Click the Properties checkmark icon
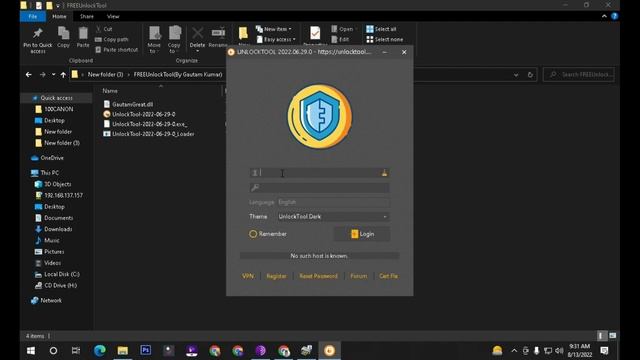The height and width of the screenshot is (360, 640). [315, 33]
